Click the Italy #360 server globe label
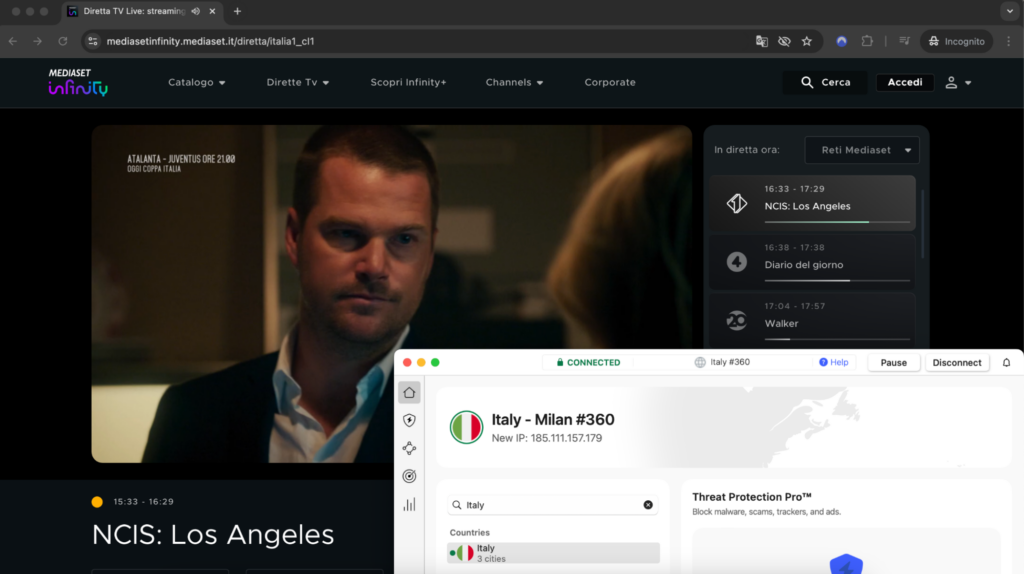Image resolution: width=1024 pixels, height=574 pixels. tap(722, 362)
